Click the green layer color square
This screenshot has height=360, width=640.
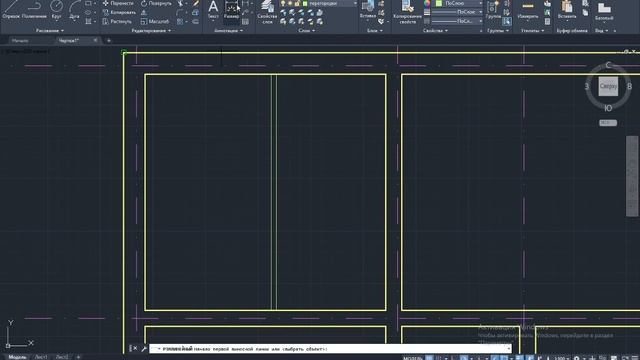click(305, 3)
